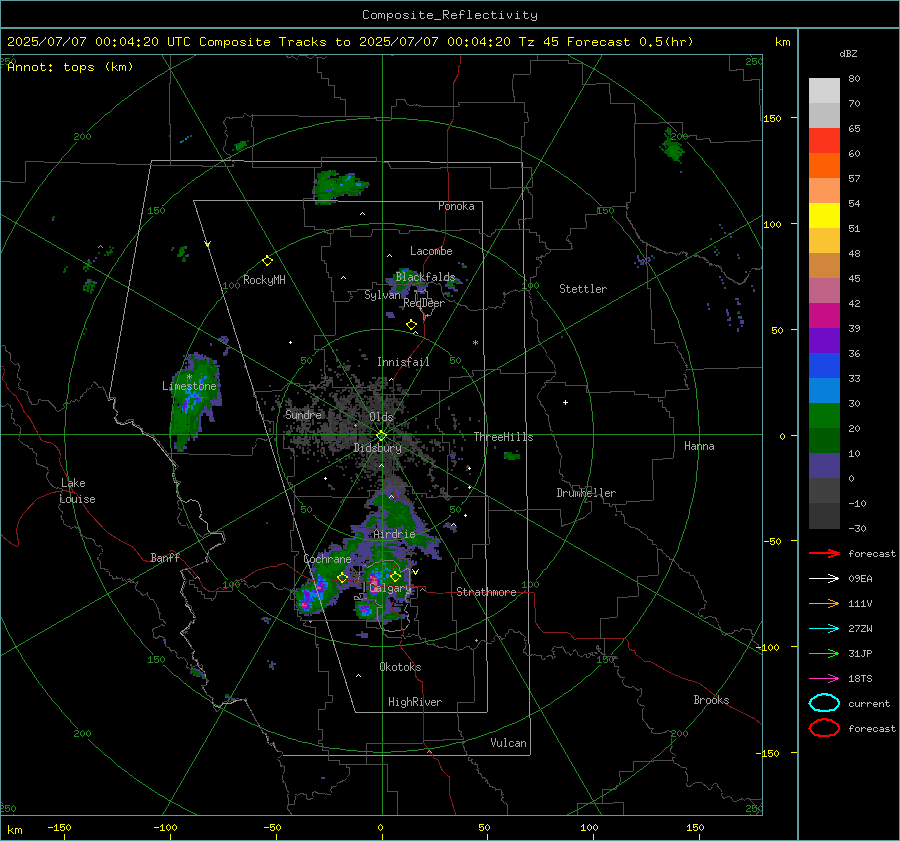Click the RockyMH label
This screenshot has width=900, height=841.
[x=264, y=280]
